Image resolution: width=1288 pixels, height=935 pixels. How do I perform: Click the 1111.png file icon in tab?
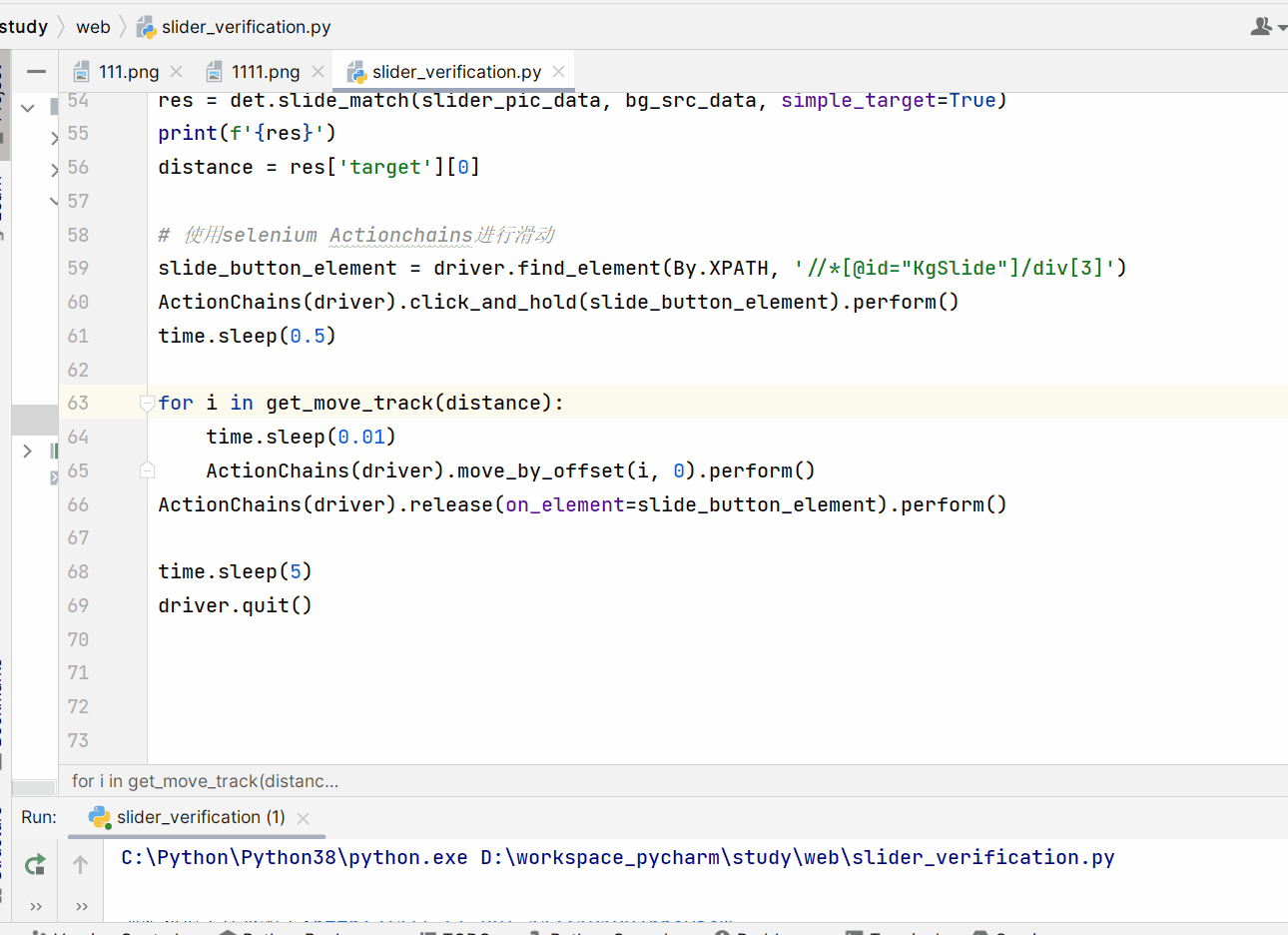[x=215, y=72]
